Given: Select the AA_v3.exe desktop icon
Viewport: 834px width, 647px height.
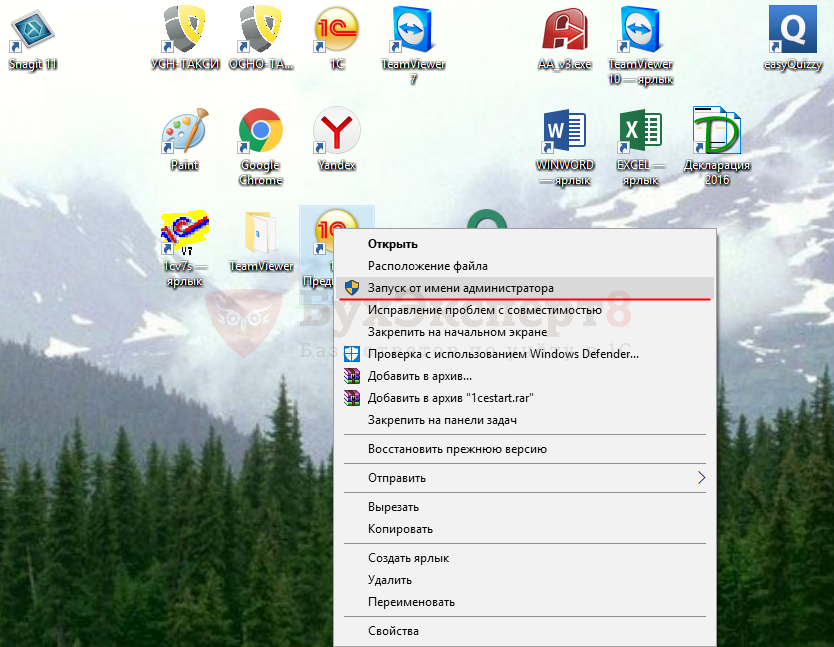Looking at the screenshot, I should coord(564,38).
